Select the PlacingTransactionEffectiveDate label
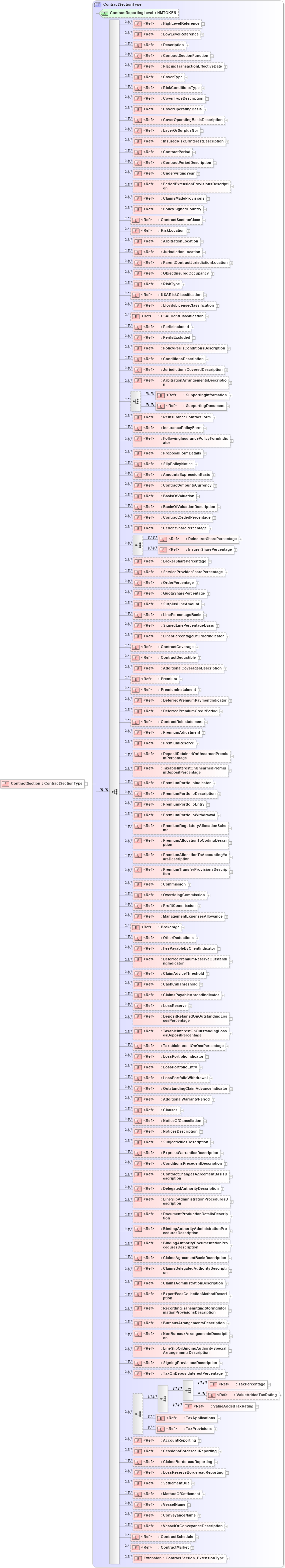The width and height of the screenshot is (285, 1568). tap(192, 66)
